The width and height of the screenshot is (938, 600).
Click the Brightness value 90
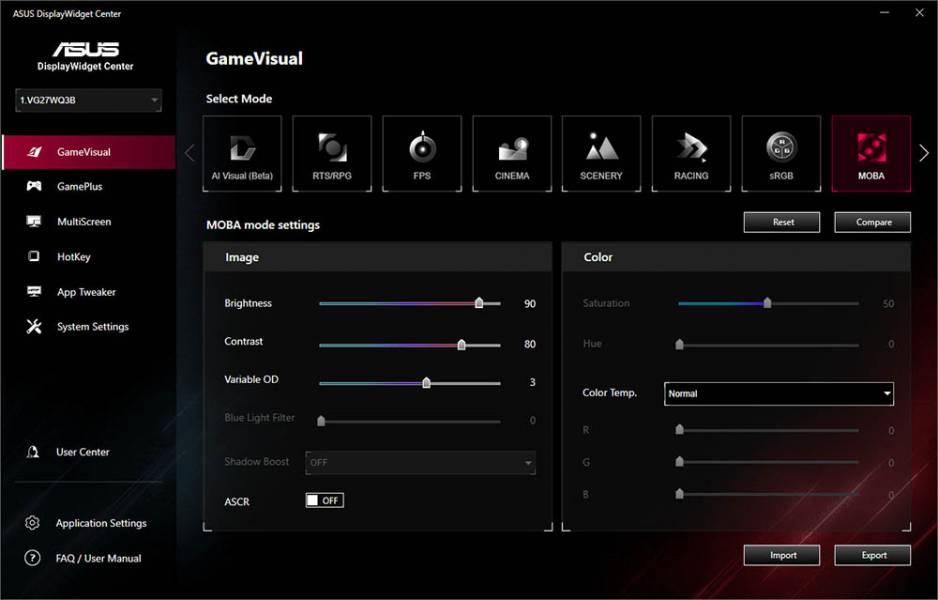tap(530, 304)
